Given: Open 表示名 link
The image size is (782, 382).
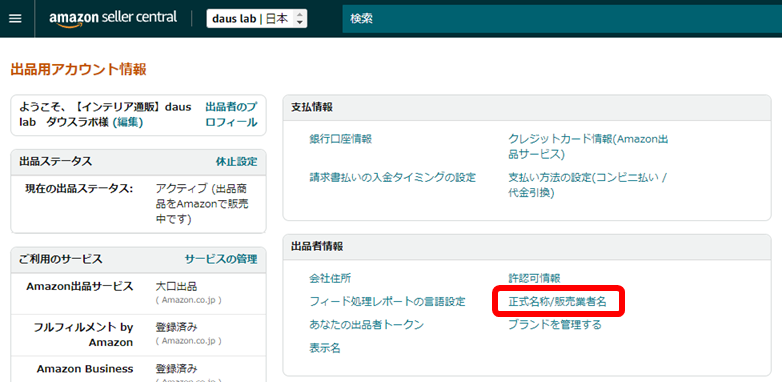Looking at the screenshot, I should click(x=325, y=348).
